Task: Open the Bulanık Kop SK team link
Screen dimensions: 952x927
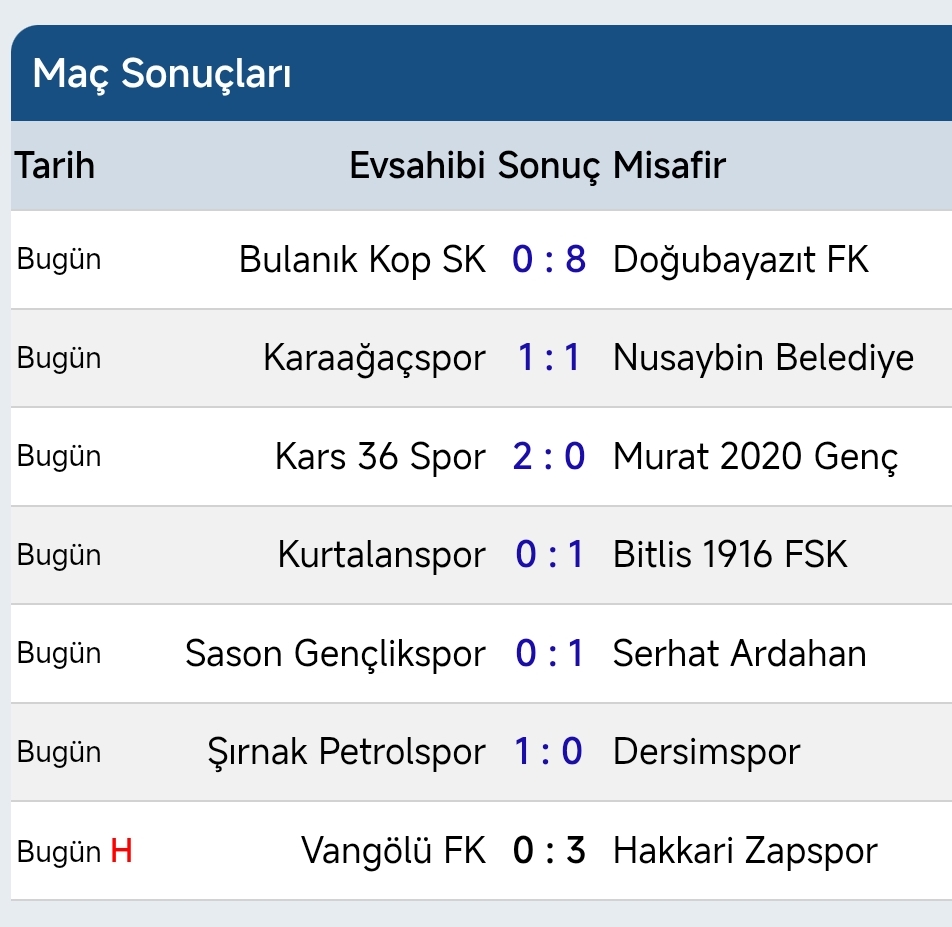Action: tap(362, 260)
